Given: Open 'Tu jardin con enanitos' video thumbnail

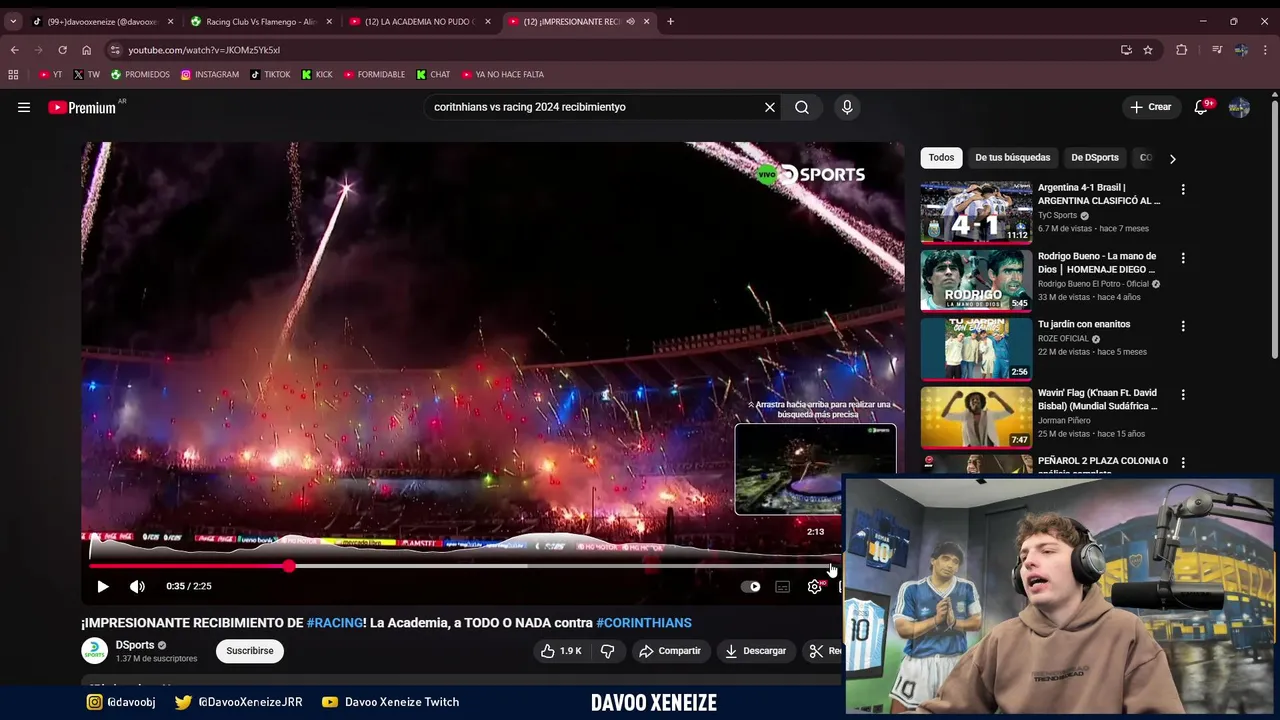Looking at the screenshot, I should pos(976,349).
